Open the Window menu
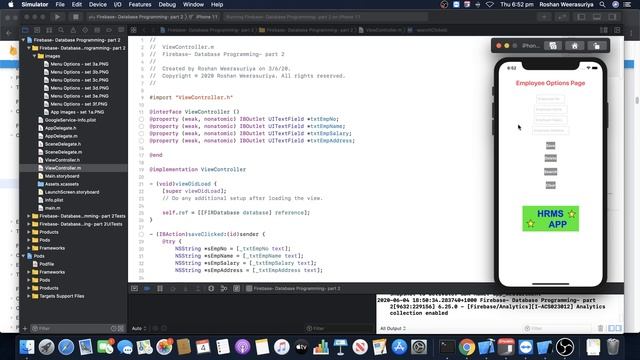 coord(193,4)
